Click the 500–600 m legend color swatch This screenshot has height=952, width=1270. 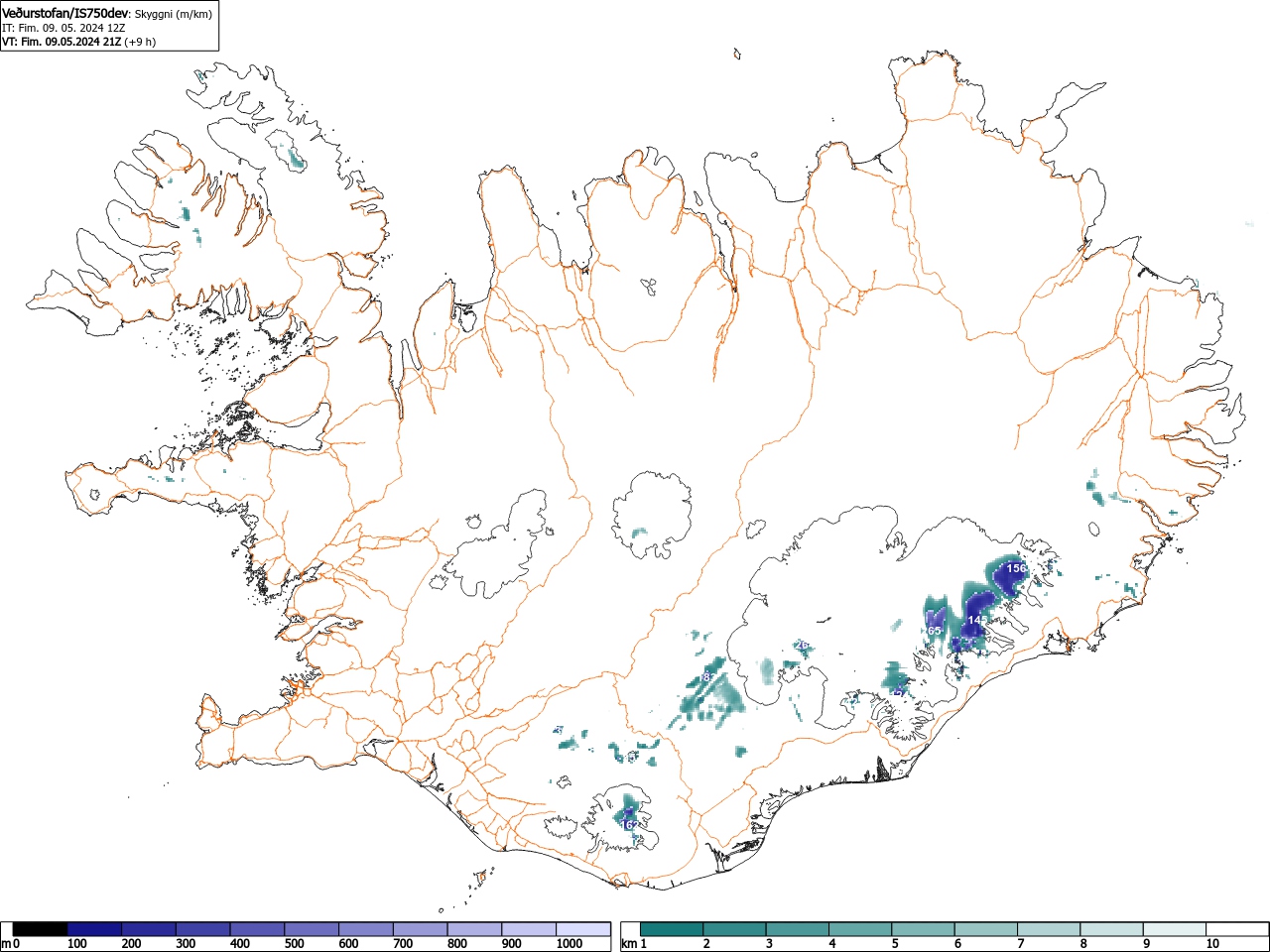click(312, 929)
